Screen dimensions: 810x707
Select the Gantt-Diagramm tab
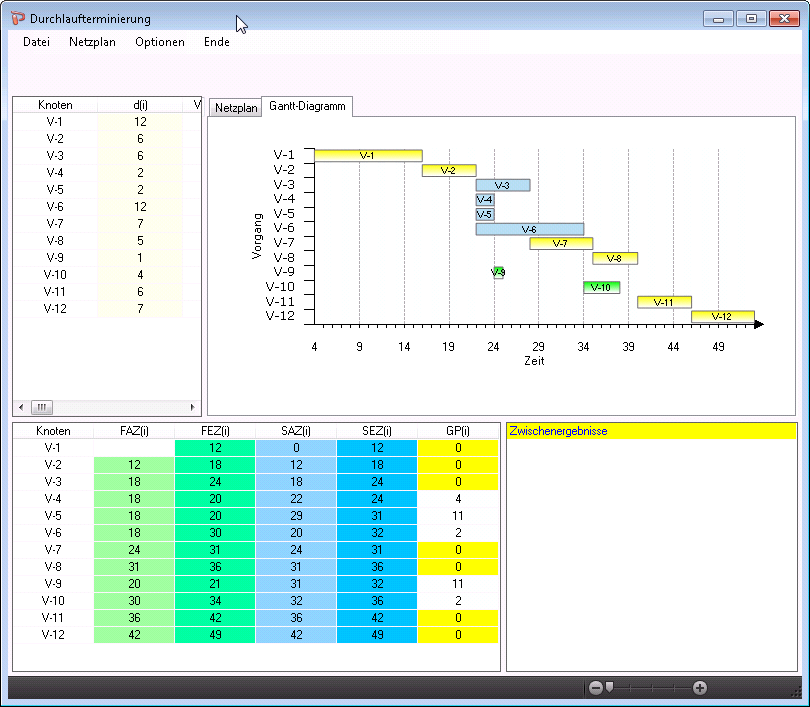click(307, 106)
